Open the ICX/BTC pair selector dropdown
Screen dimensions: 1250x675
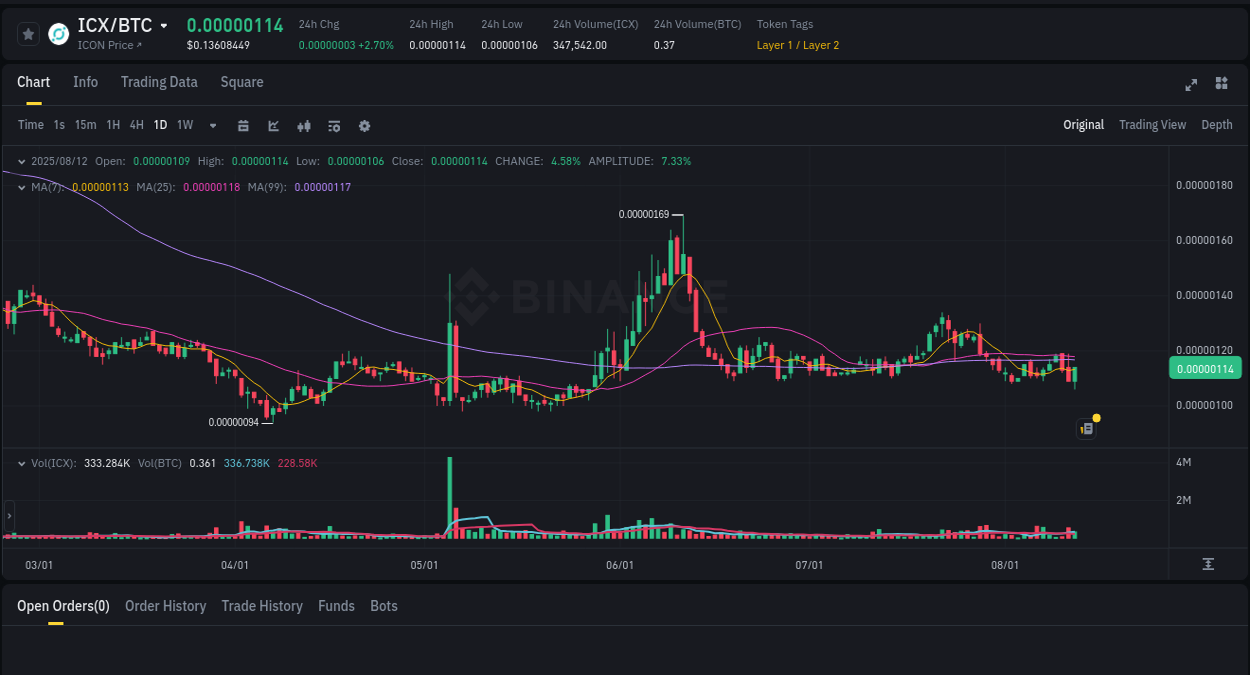click(166, 25)
